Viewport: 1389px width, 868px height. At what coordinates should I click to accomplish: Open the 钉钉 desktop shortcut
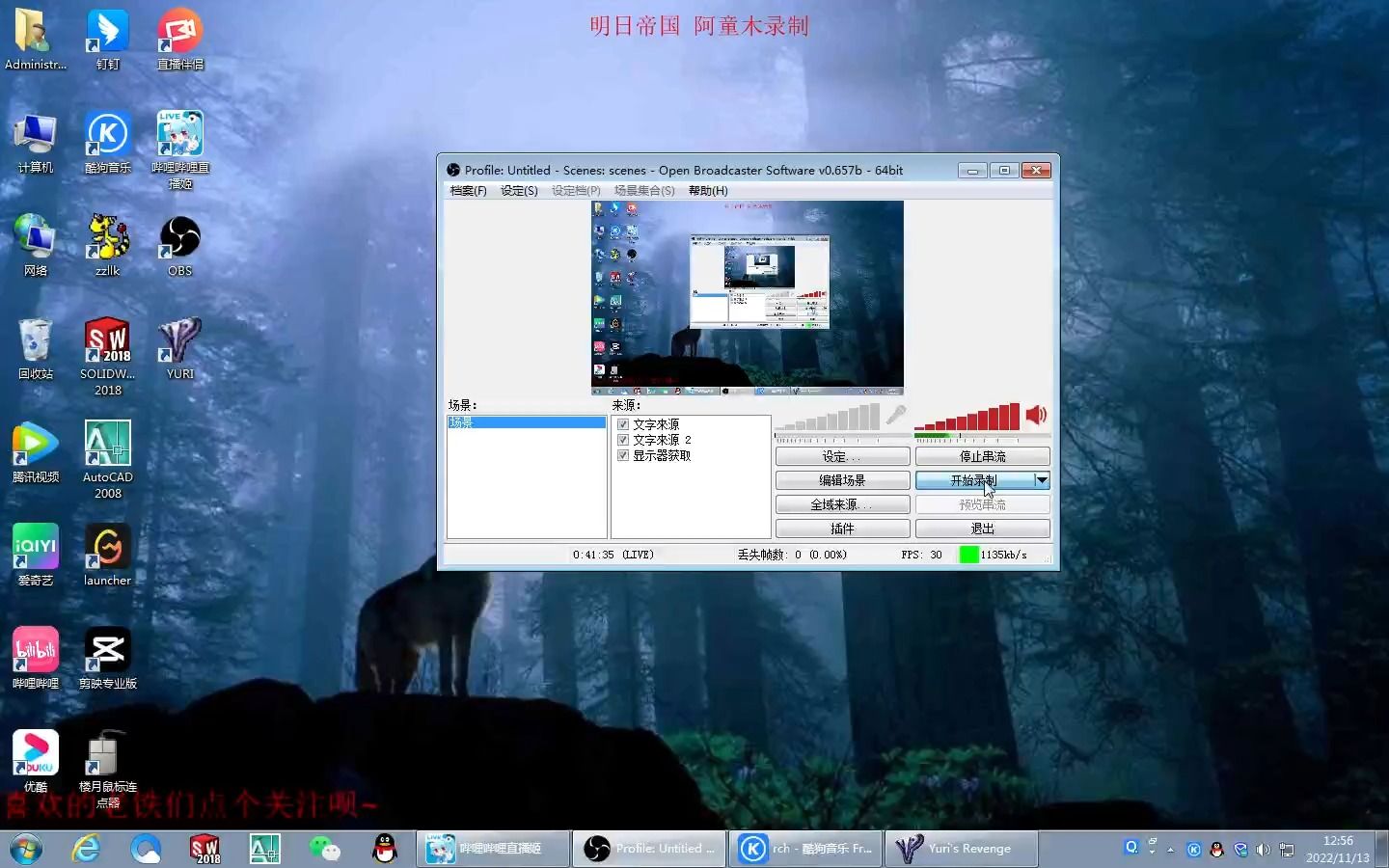click(x=107, y=40)
